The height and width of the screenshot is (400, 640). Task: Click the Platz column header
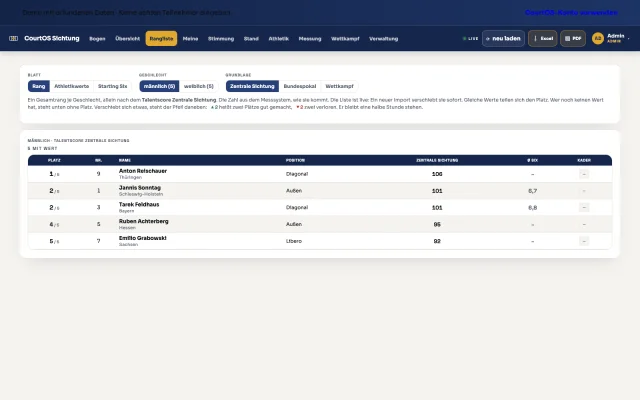tap(54, 160)
